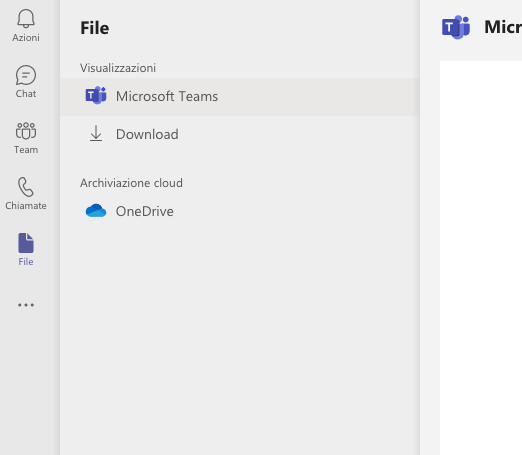Viewport: 522px width, 455px height.
Task: Click the Download arrow icon
Action: coord(96,134)
